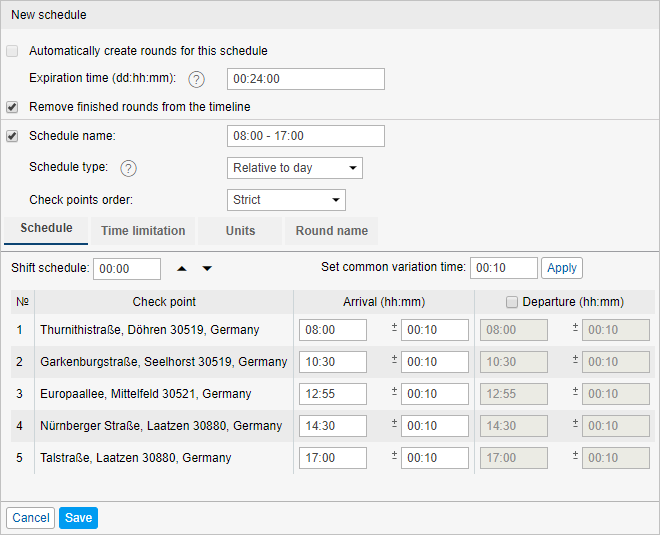This screenshot has height=535, width=660.
Task: Focus the Shift schedule time field
Action: tap(127, 269)
